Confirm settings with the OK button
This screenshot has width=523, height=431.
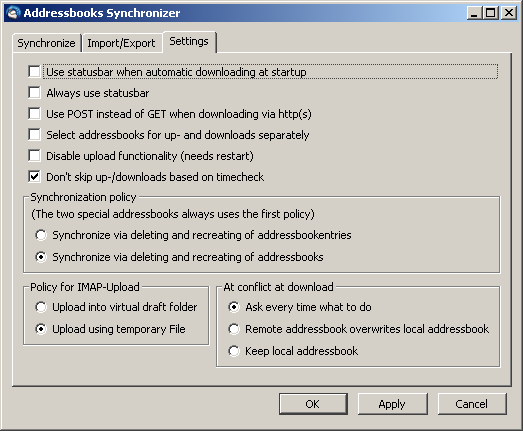click(313, 404)
